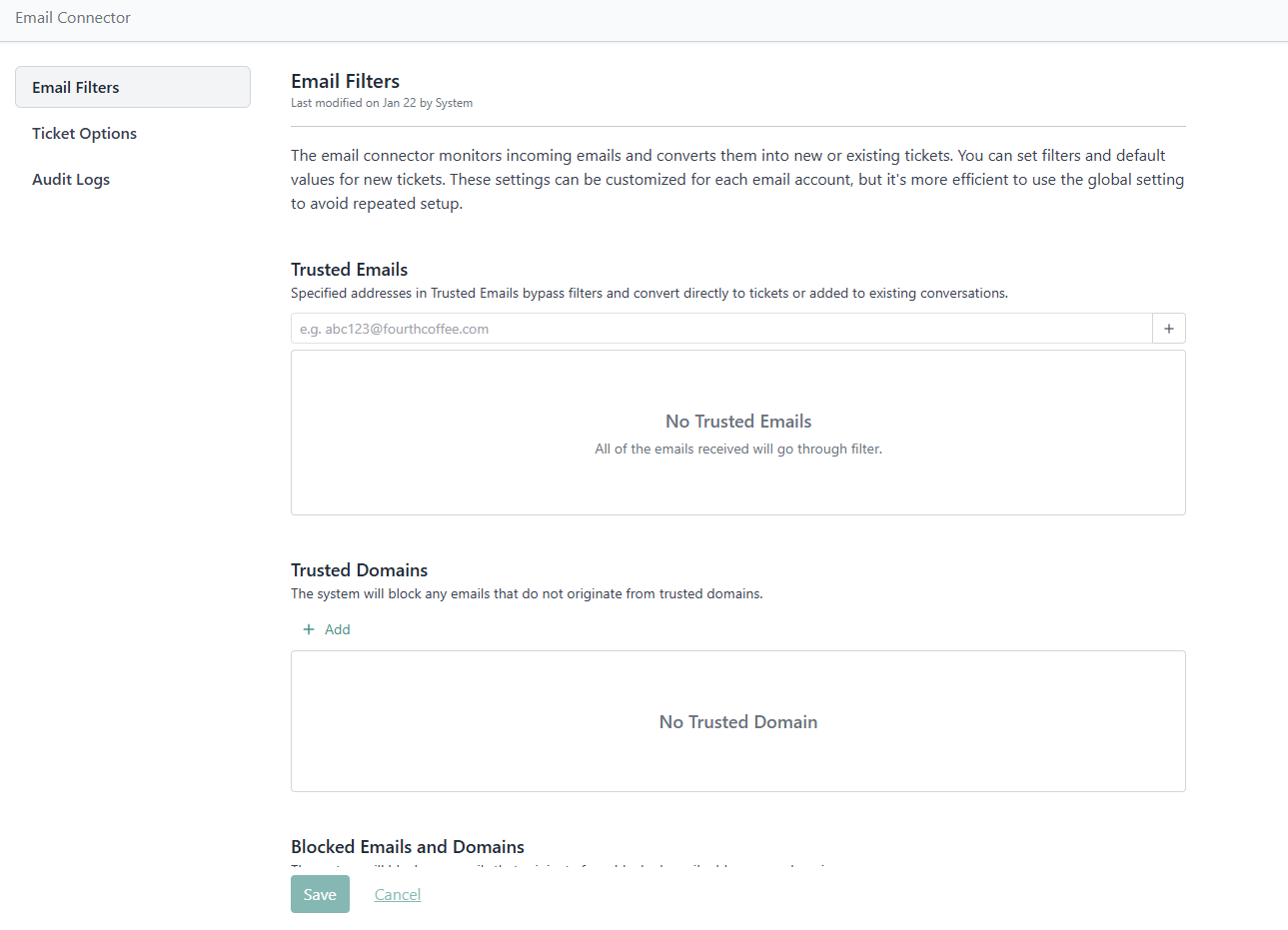This screenshot has height=930, width=1288.
Task: Click the Email Connector header title
Action: tap(73, 18)
